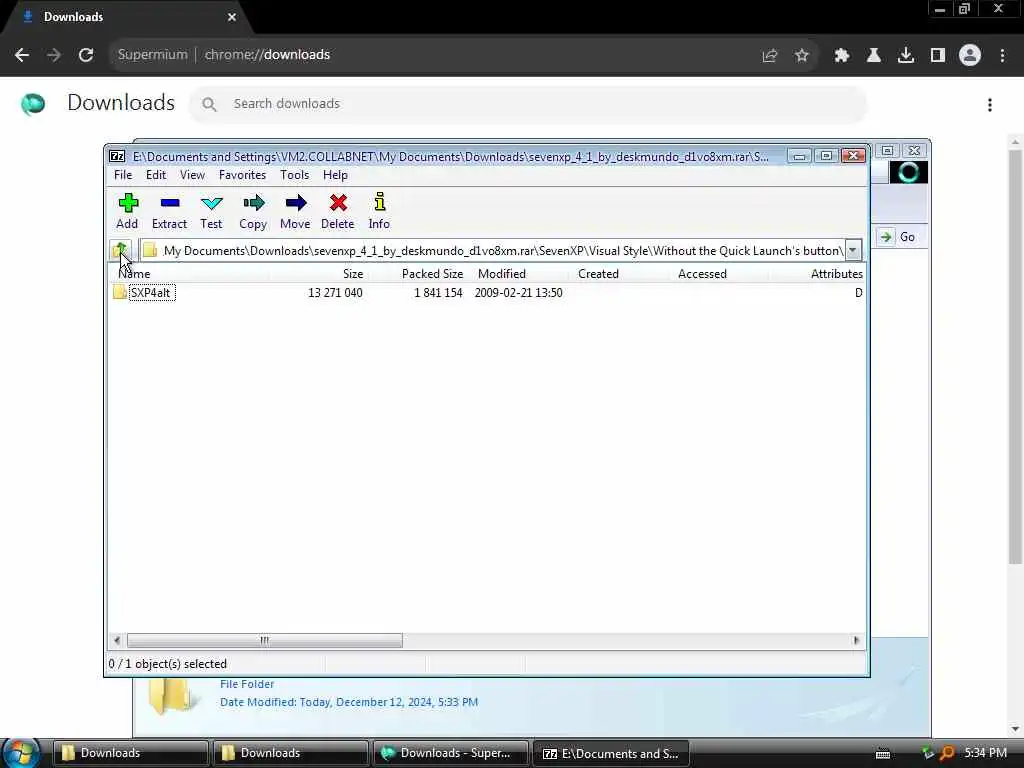The width and height of the screenshot is (1024, 768).
Task: Click the Move toolbar button
Action: (x=295, y=211)
